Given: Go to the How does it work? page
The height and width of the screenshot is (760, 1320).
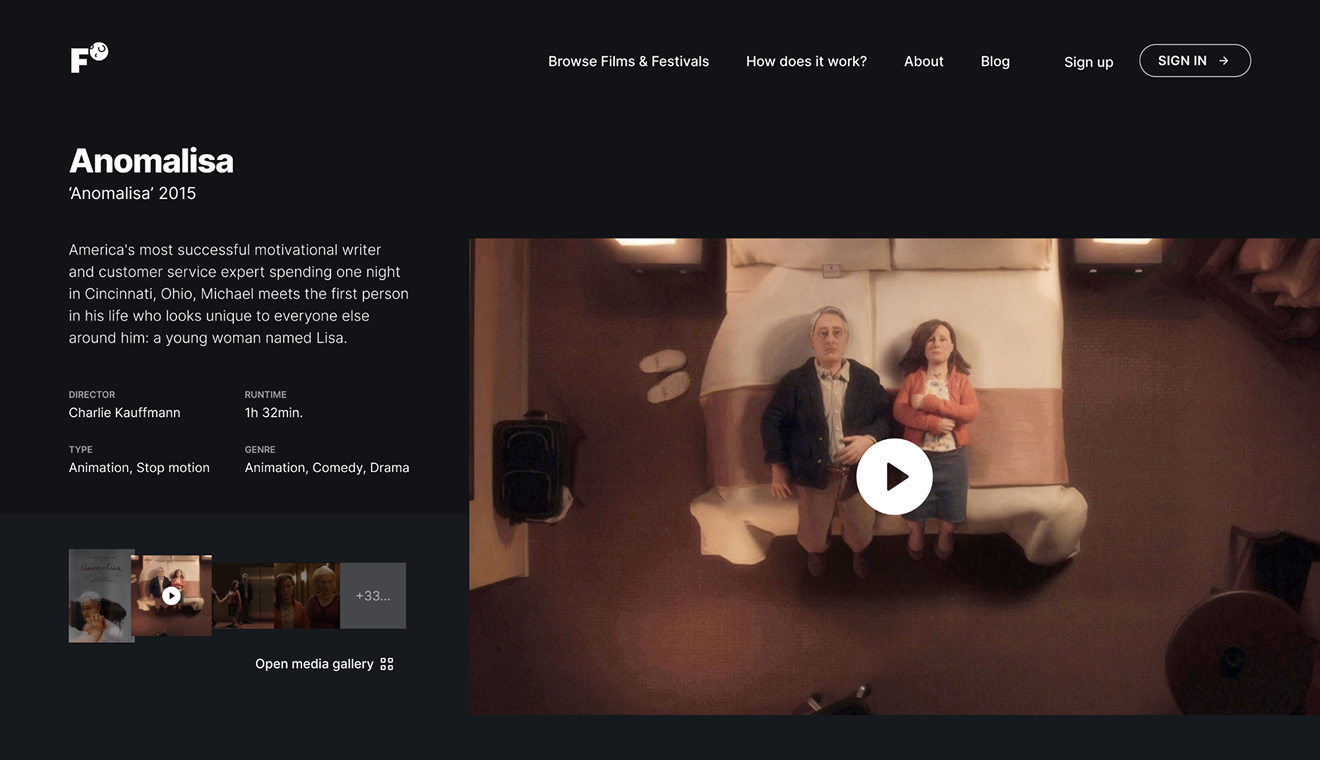Looking at the screenshot, I should point(806,61).
